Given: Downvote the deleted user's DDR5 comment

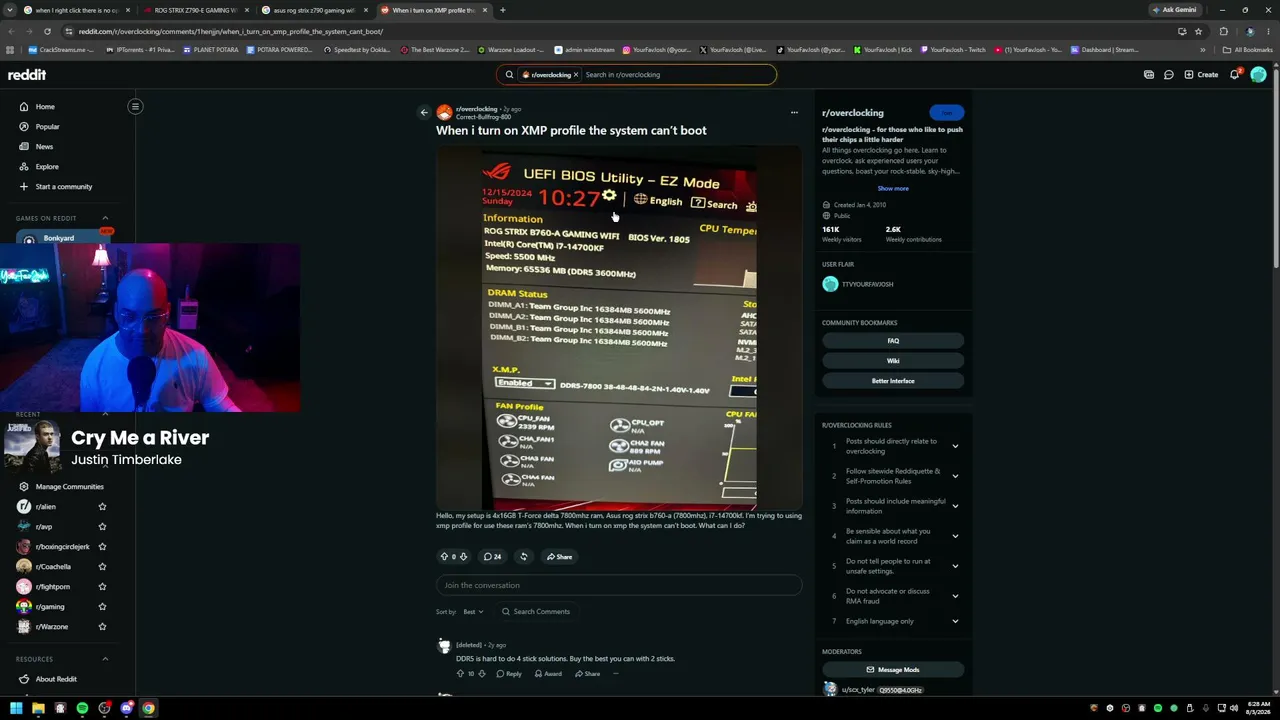Looking at the screenshot, I should point(482,674).
